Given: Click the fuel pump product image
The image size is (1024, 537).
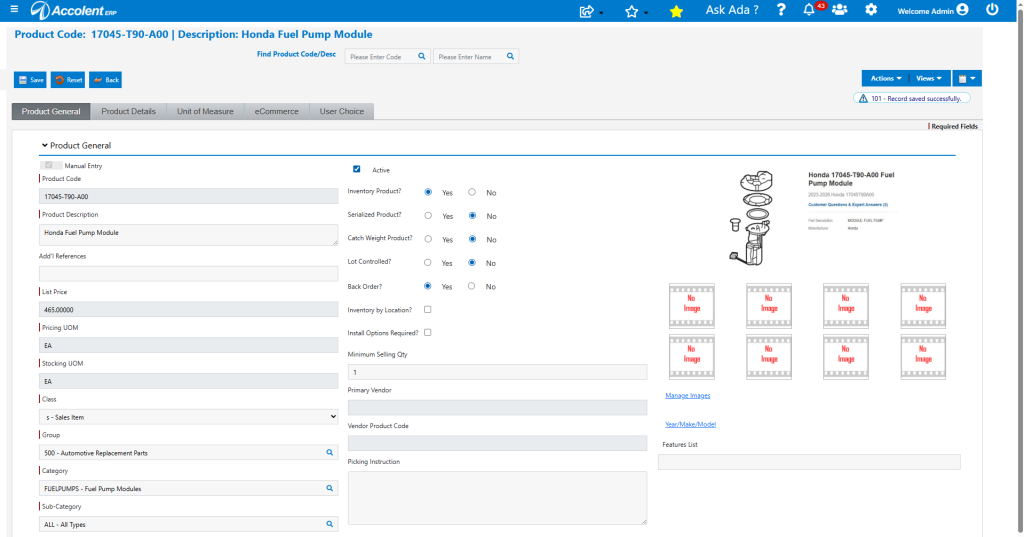Looking at the screenshot, I should (x=752, y=218).
